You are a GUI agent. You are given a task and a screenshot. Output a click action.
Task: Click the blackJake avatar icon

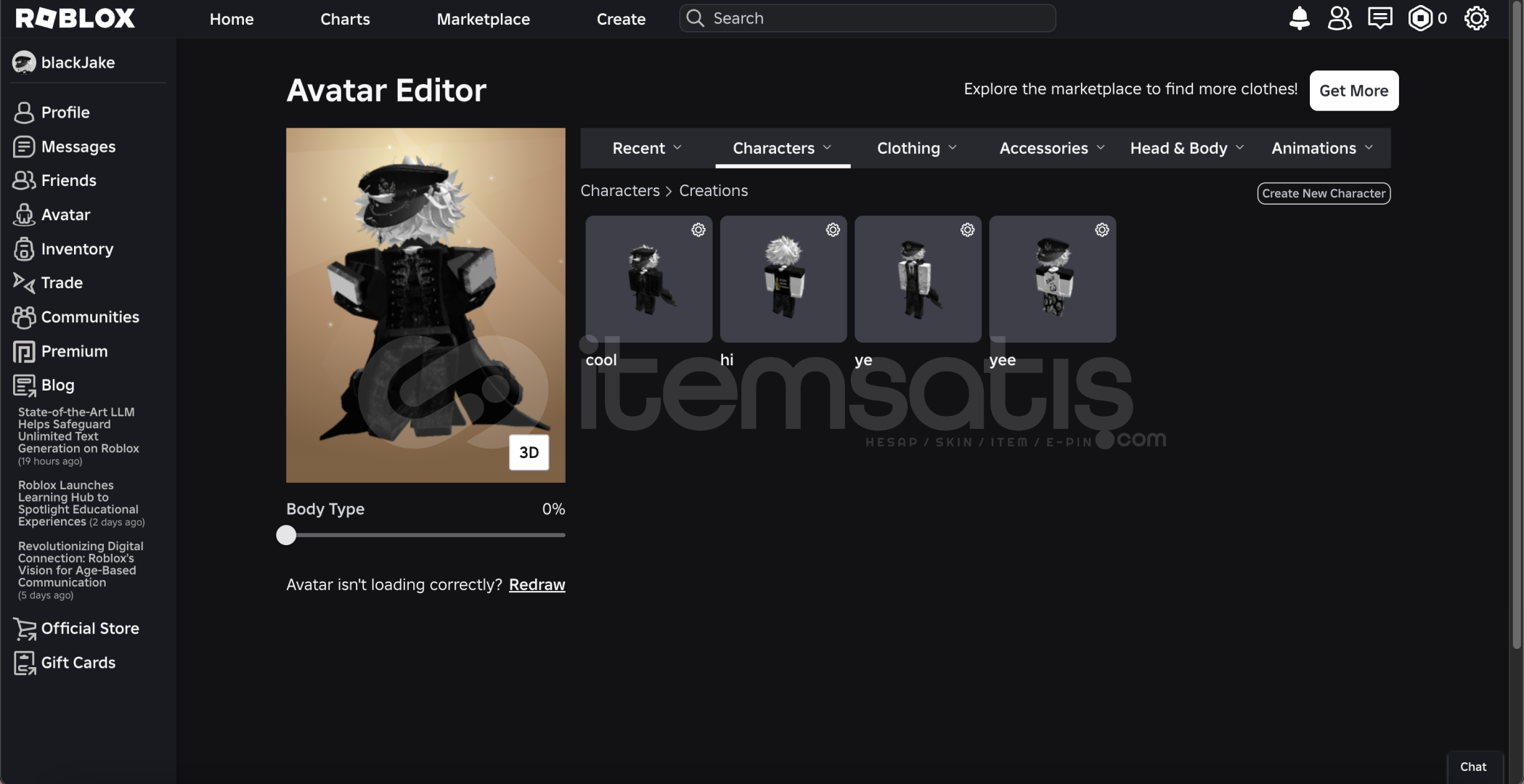24,62
